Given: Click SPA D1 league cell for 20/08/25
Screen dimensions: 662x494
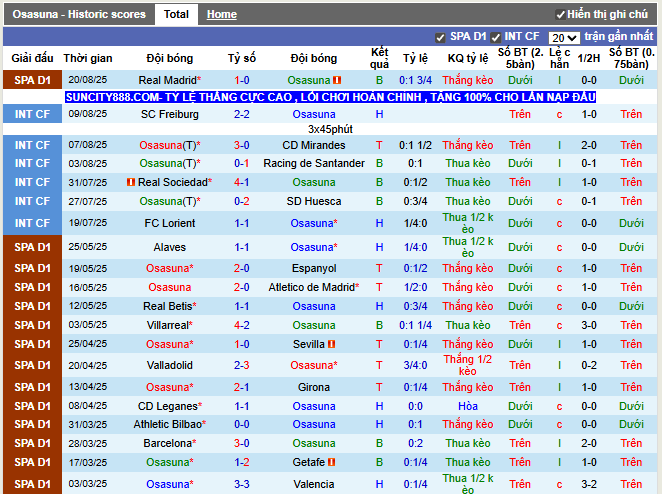Looking at the screenshot, I should (x=33, y=80).
